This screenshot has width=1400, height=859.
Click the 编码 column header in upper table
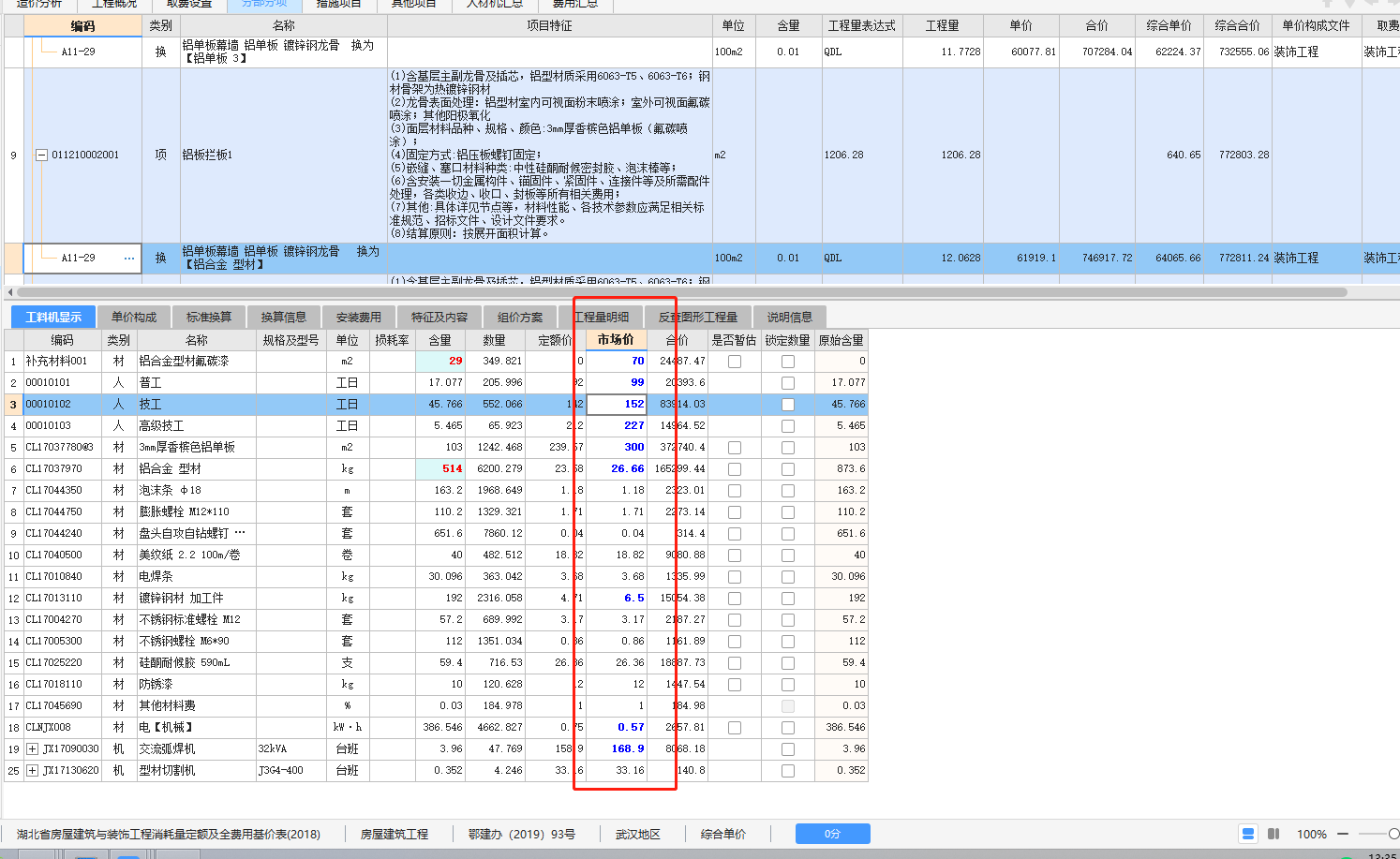82,26
